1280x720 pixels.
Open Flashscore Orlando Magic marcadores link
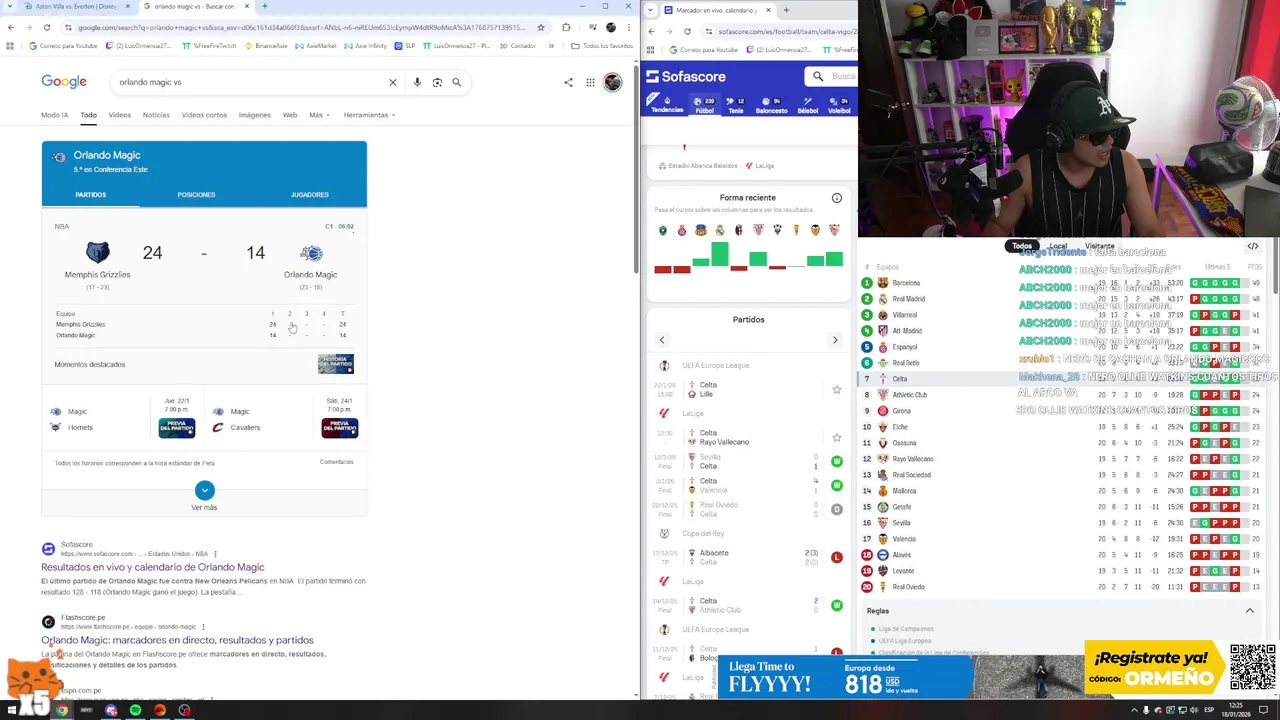click(177, 640)
